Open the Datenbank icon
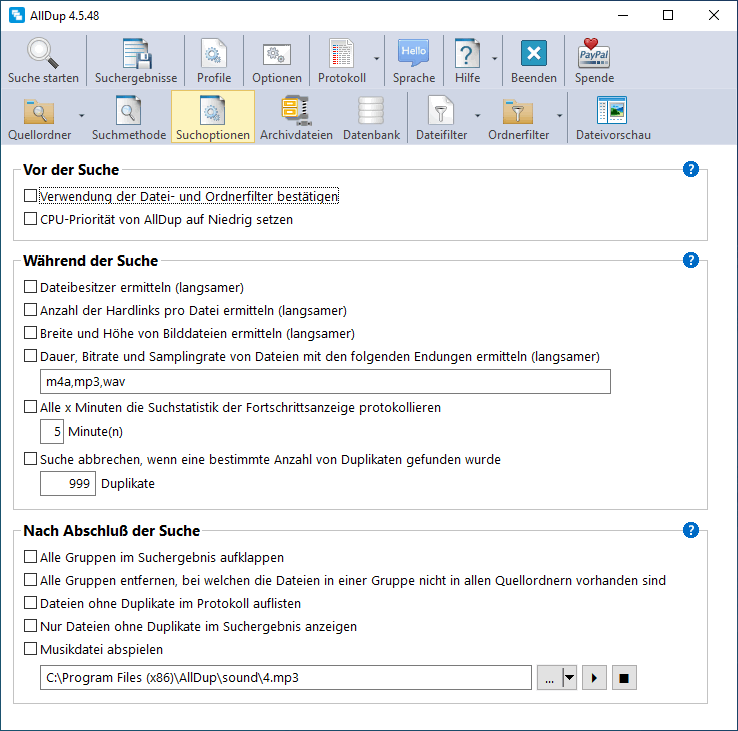Image resolution: width=738 pixels, height=731 pixels. (x=371, y=111)
